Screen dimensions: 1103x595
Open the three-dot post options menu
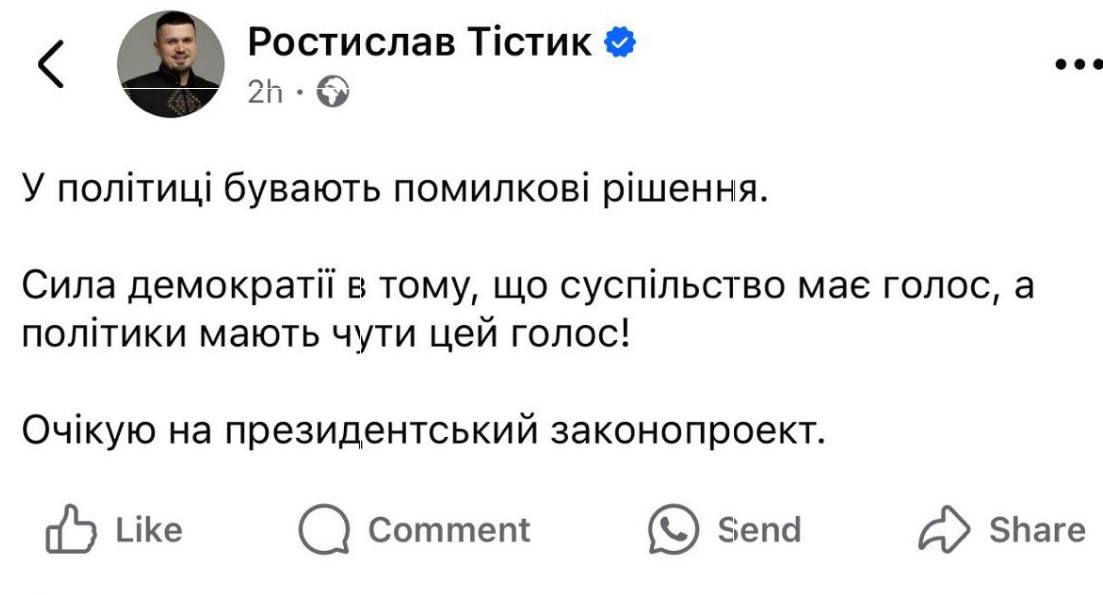1078,64
